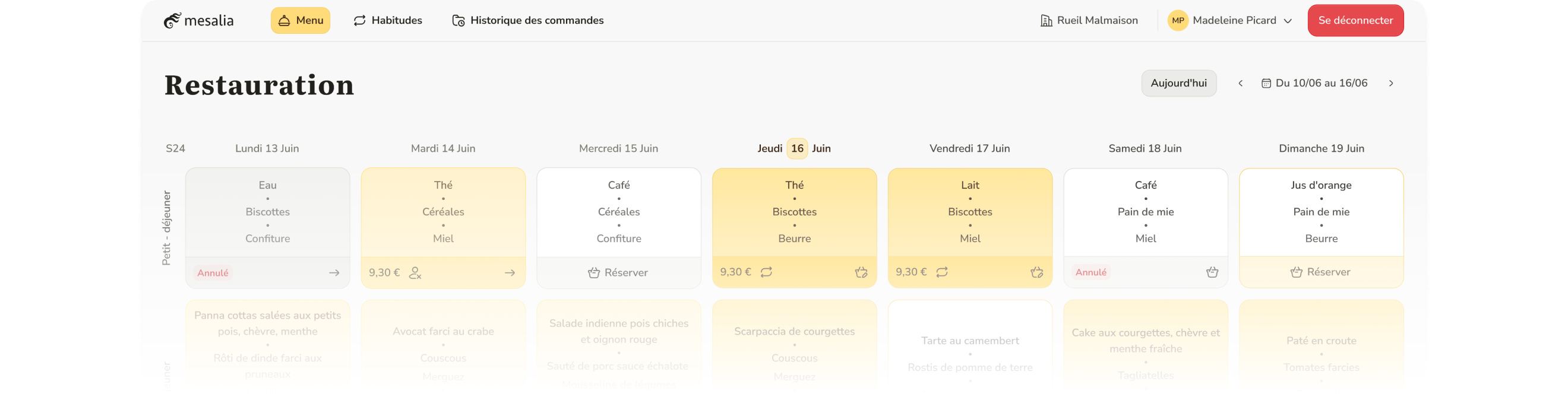The width and height of the screenshot is (1568, 394).
Task: Edit Vendredi breakfast order basket icon
Action: (x=1036, y=272)
